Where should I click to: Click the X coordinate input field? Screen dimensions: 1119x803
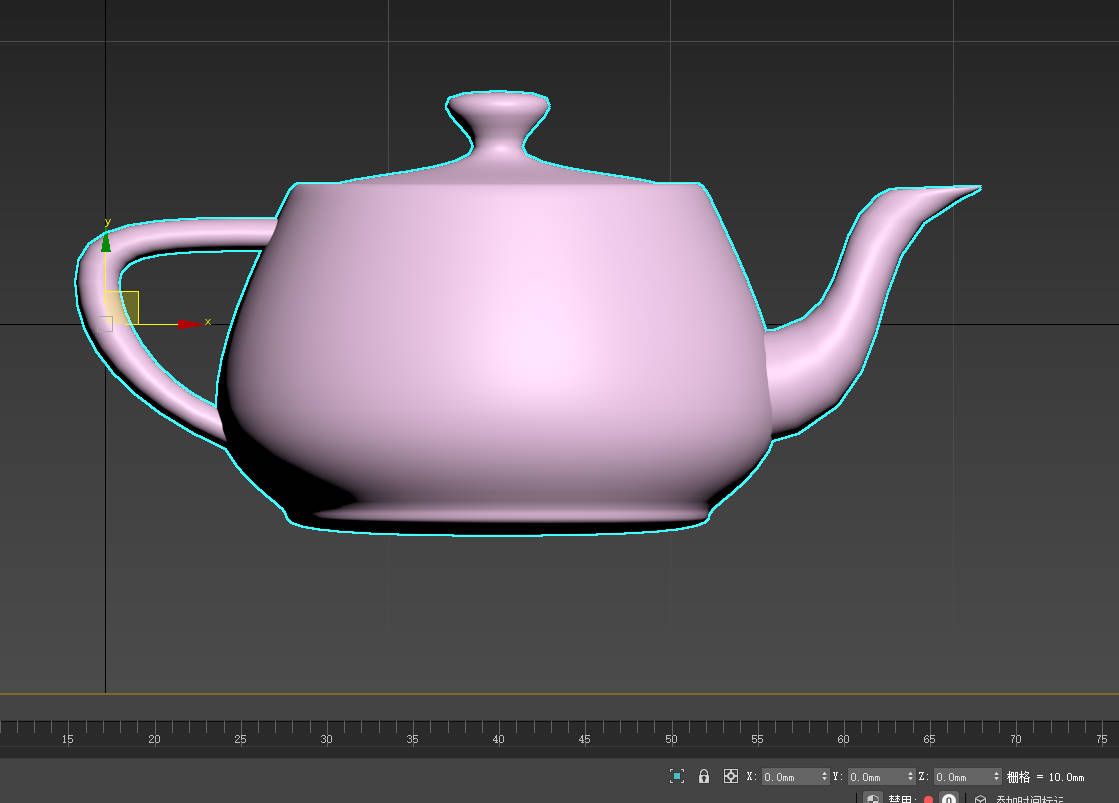[790, 777]
